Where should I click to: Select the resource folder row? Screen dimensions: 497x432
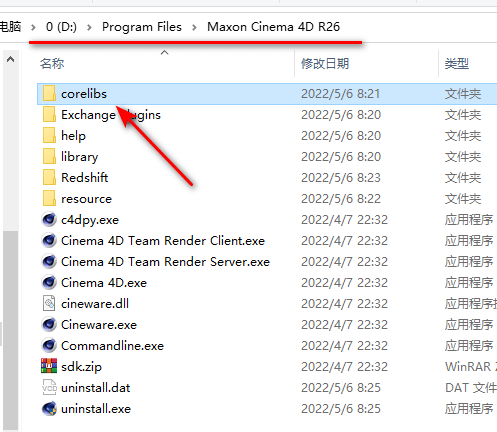pos(267,199)
